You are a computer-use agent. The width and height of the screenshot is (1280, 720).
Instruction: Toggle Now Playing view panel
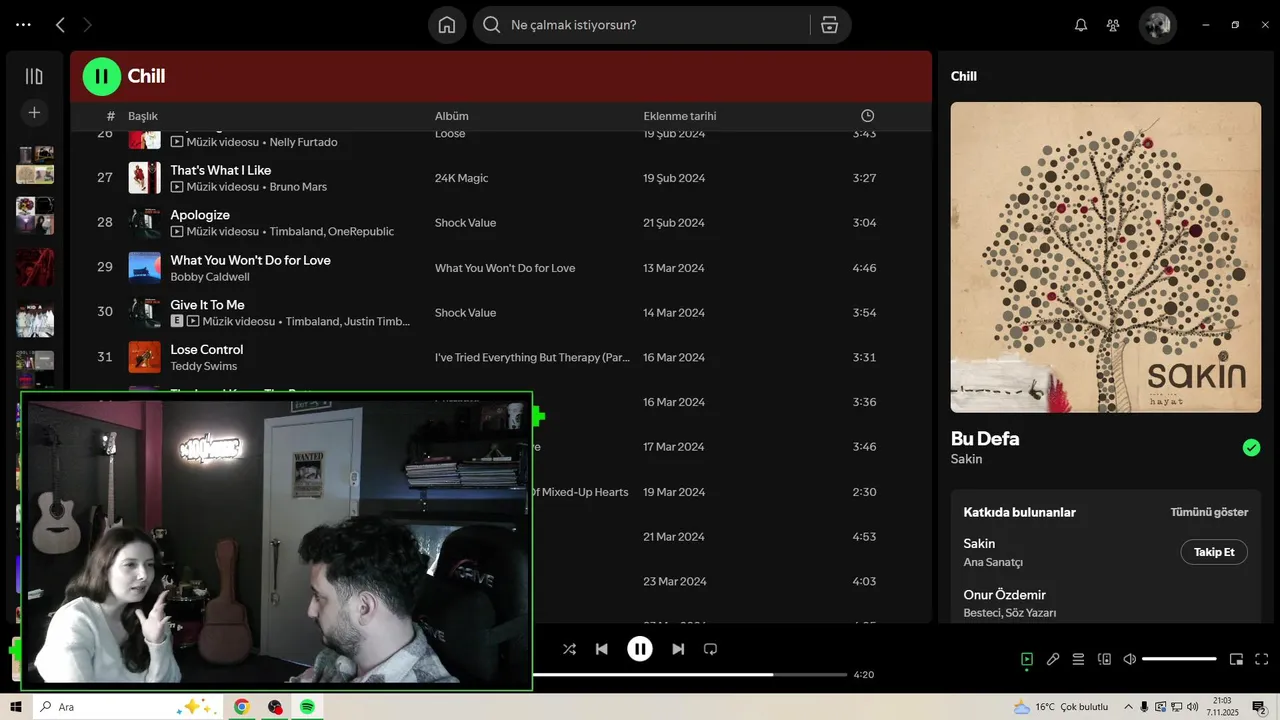(x=1027, y=659)
